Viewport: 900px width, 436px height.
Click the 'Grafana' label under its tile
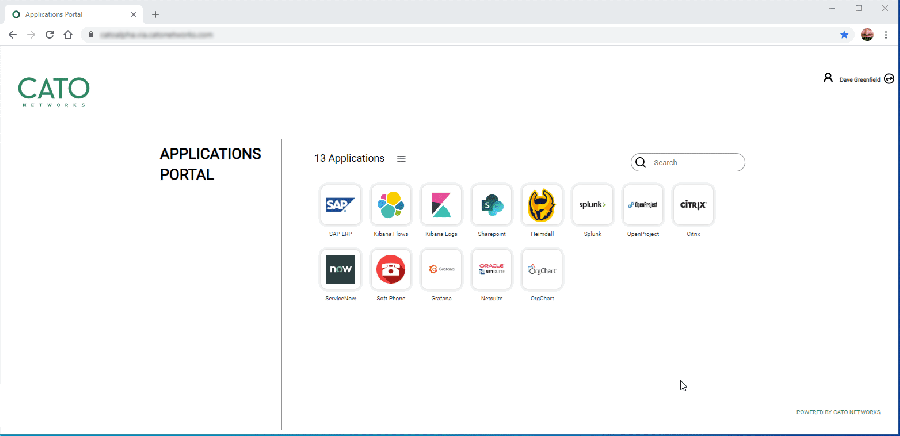click(x=441, y=298)
